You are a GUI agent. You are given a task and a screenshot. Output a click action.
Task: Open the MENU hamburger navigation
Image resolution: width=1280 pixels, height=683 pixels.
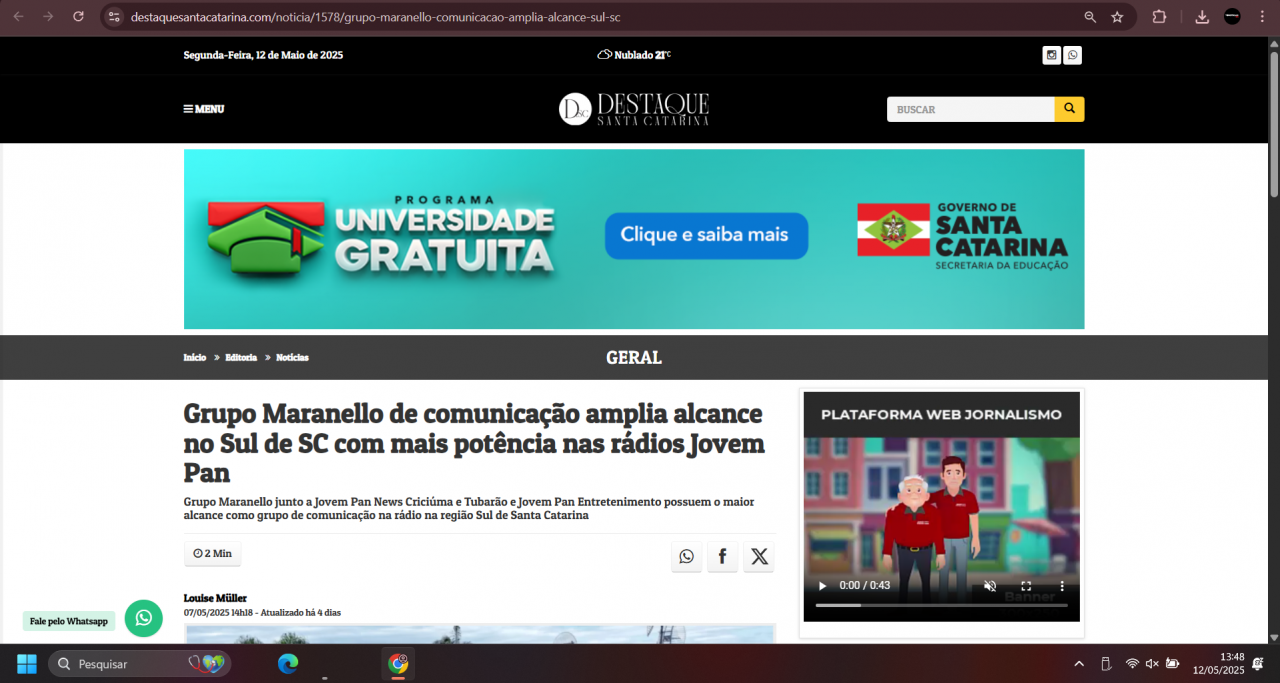(x=204, y=109)
